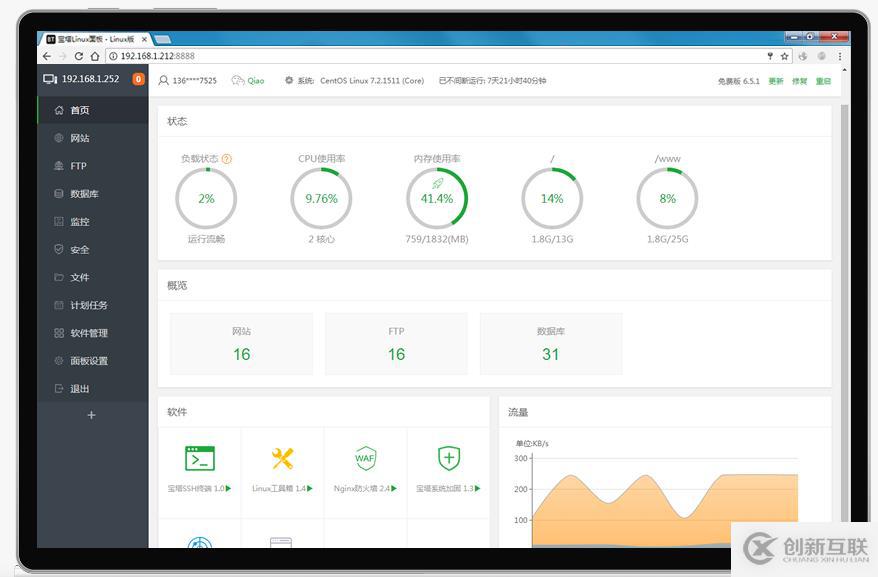Click the 14% root disk gauge
878x577 pixels.
tap(552, 198)
